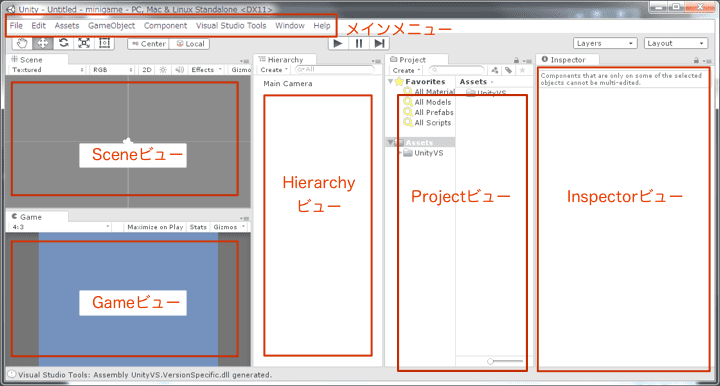
Task: Open the Assets menu
Action: [67, 26]
